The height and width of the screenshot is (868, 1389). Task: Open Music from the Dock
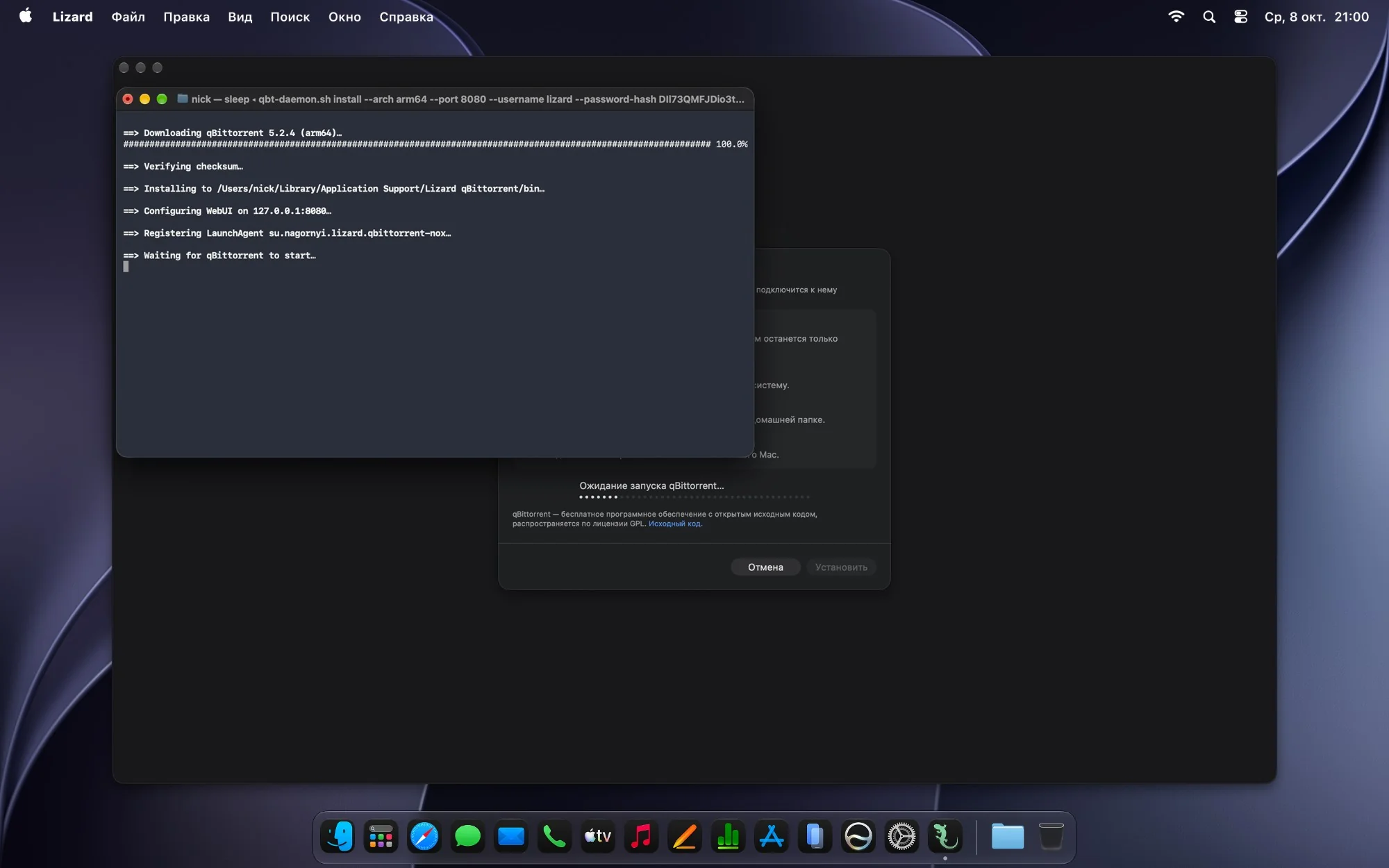[x=641, y=836]
